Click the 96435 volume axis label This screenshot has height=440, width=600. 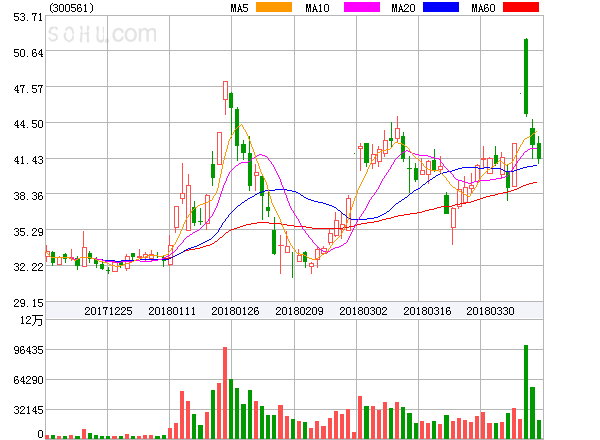click(28, 350)
